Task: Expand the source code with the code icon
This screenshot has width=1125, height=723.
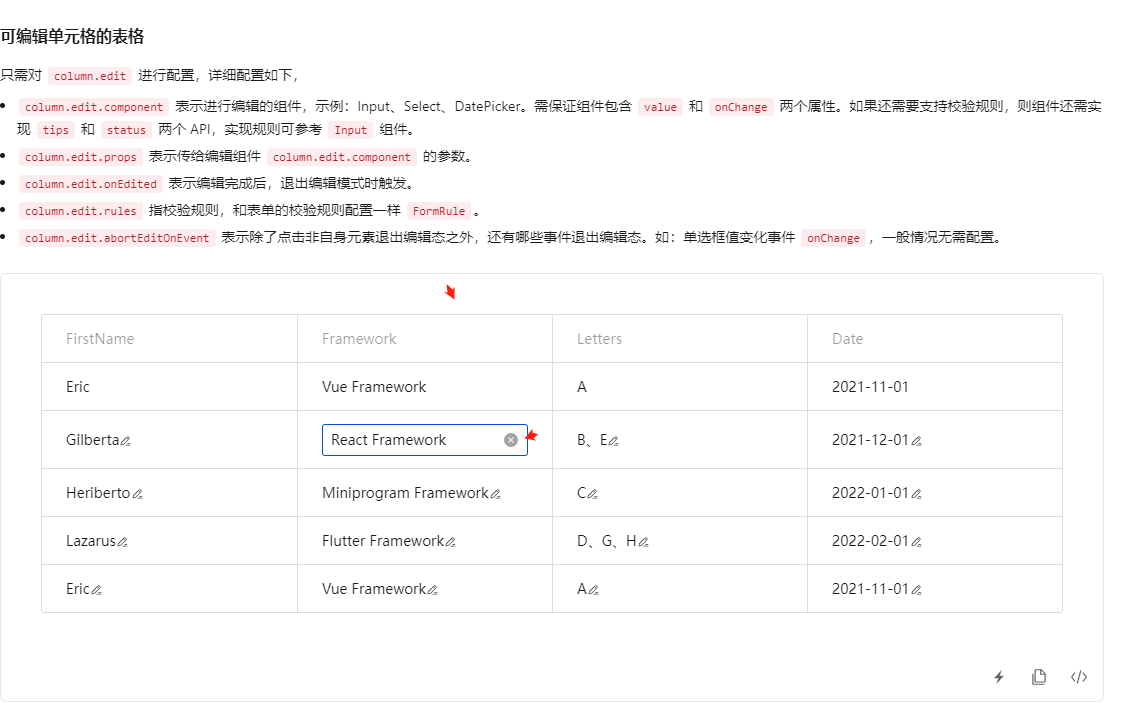Action: [x=1078, y=677]
